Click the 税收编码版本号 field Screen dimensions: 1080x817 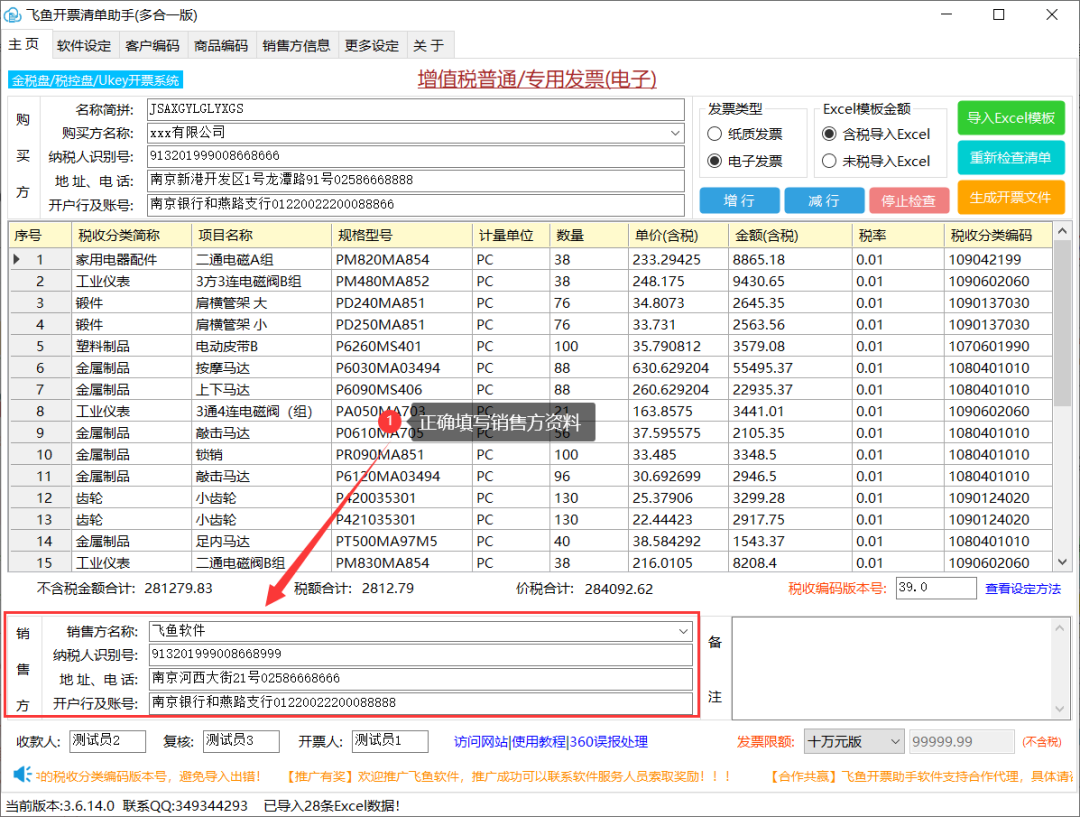click(935, 588)
